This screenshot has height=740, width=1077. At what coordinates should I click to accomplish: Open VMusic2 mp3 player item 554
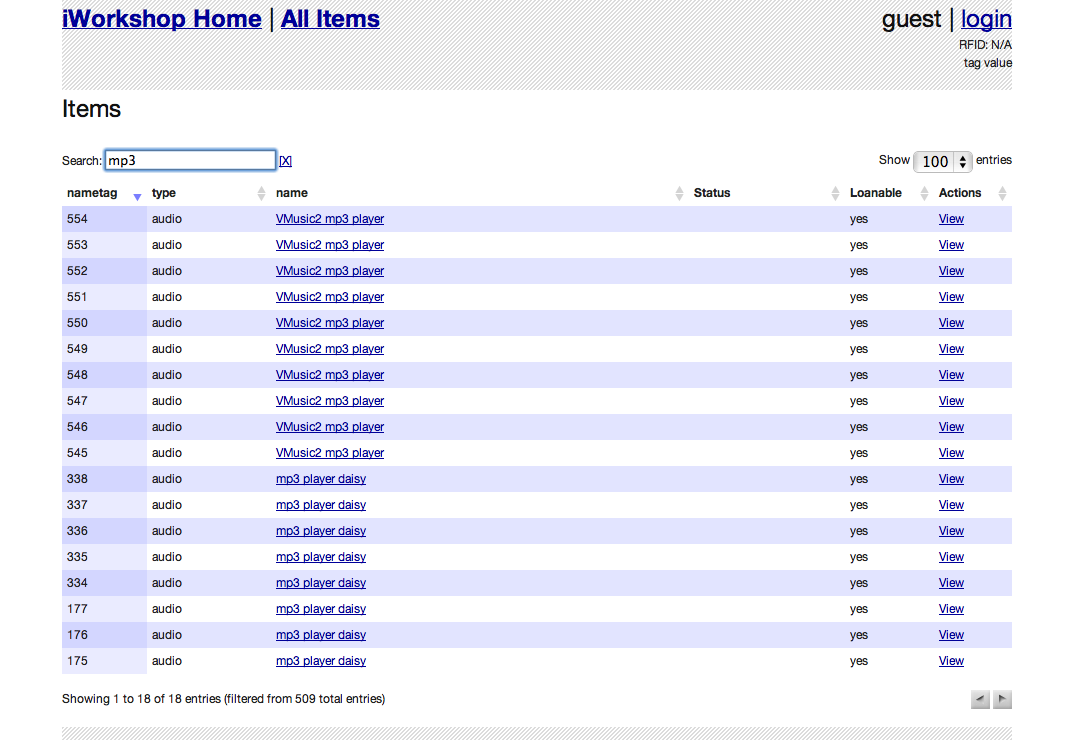coord(330,219)
